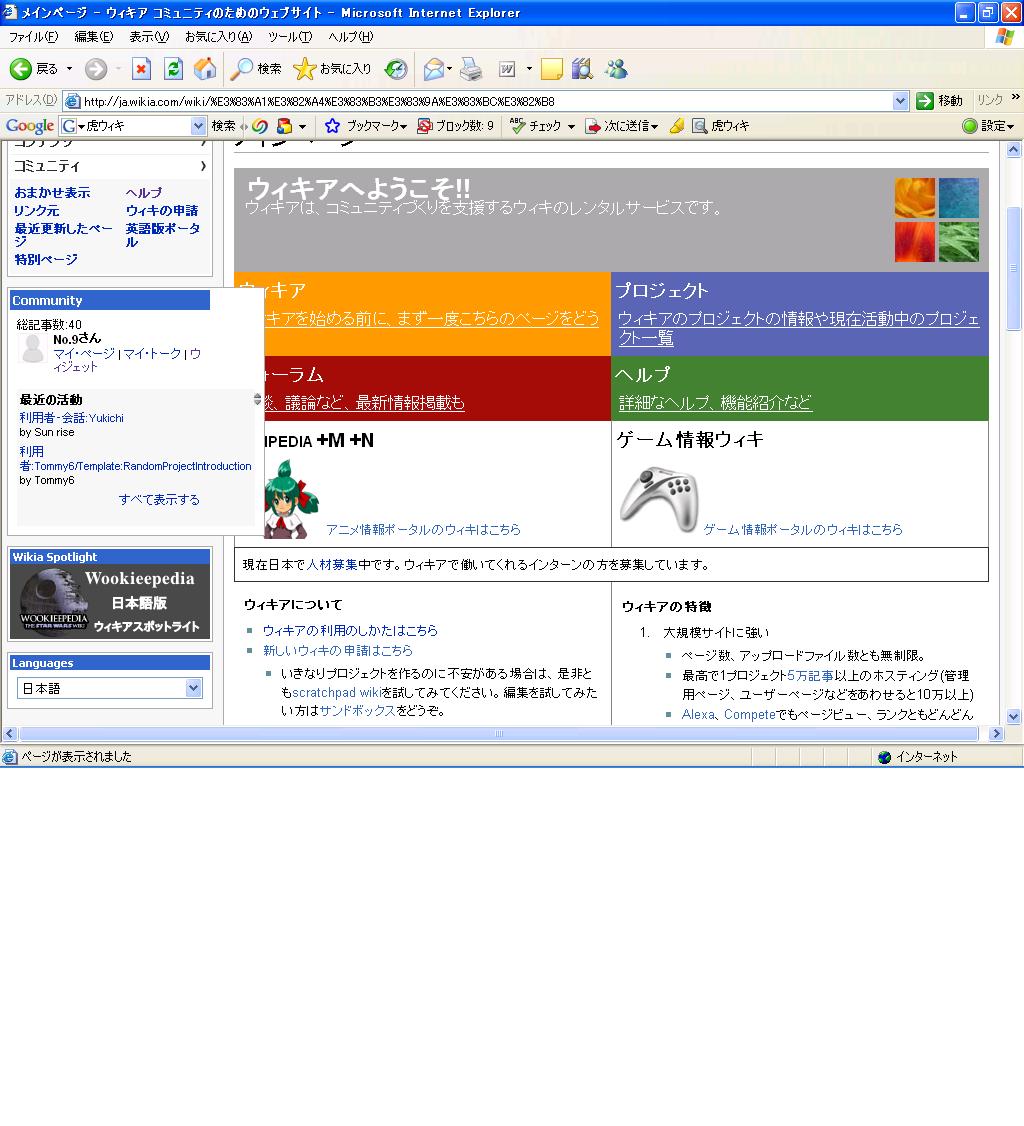The image size is (1024, 1126).
Task: Open the 編集(E) menu
Action: (93, 37)
